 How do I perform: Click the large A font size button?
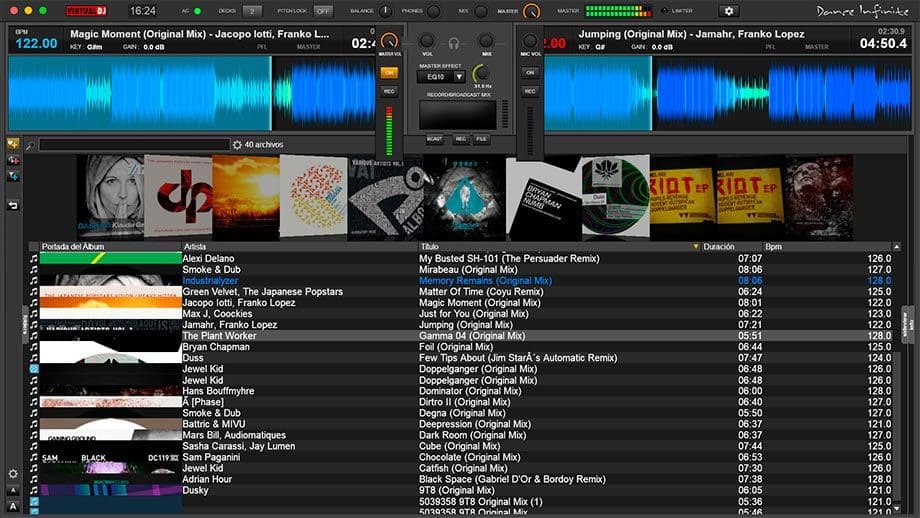pos(13,506)
